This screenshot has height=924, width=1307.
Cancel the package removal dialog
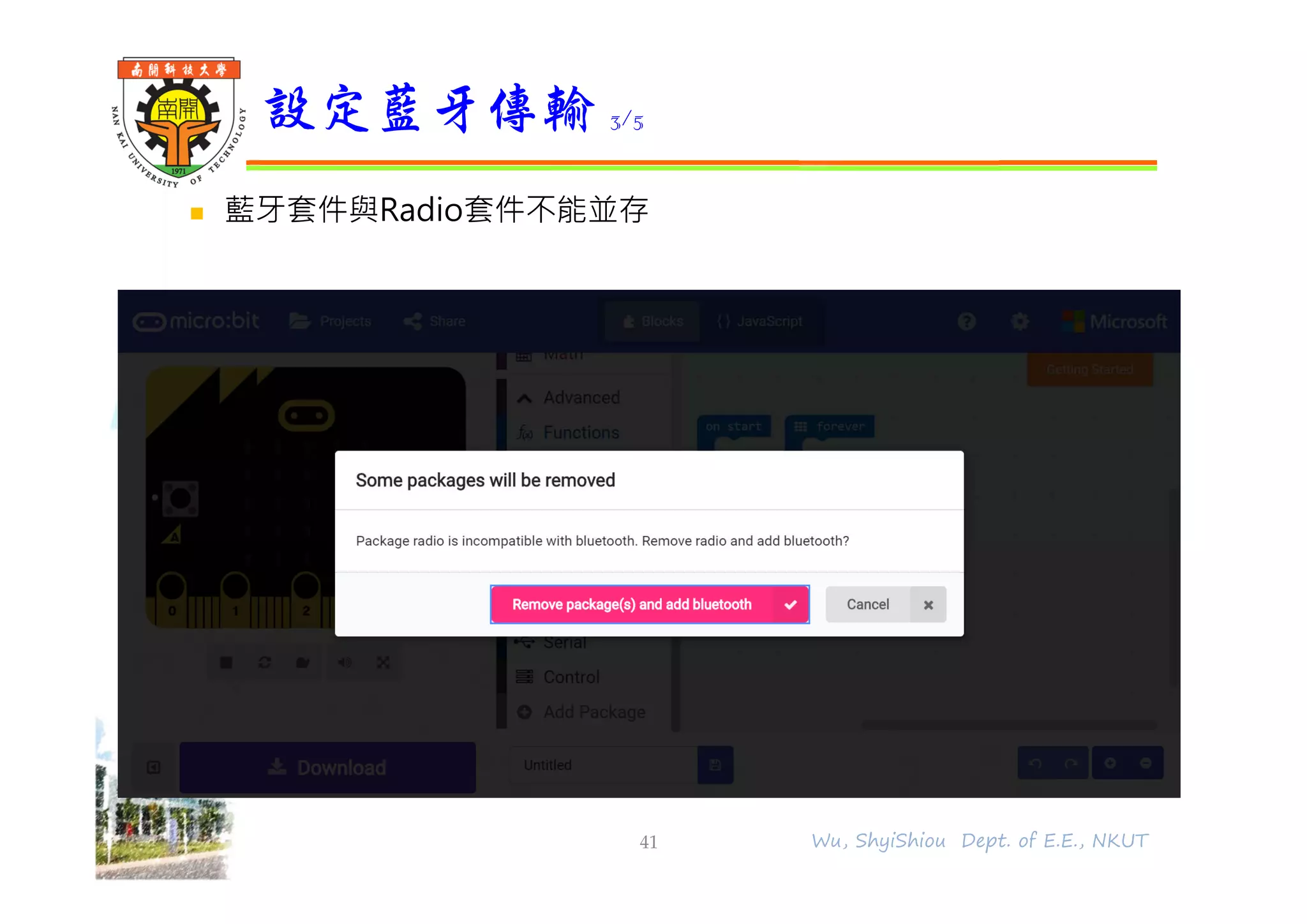[886, 604]
